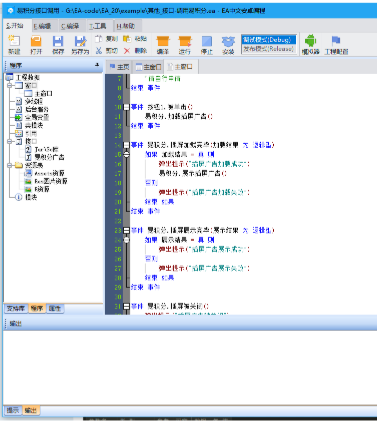Select 发布模式(Release) in the mode list
Viewport: 385px width, 426px height.
[x=269, y=49]
